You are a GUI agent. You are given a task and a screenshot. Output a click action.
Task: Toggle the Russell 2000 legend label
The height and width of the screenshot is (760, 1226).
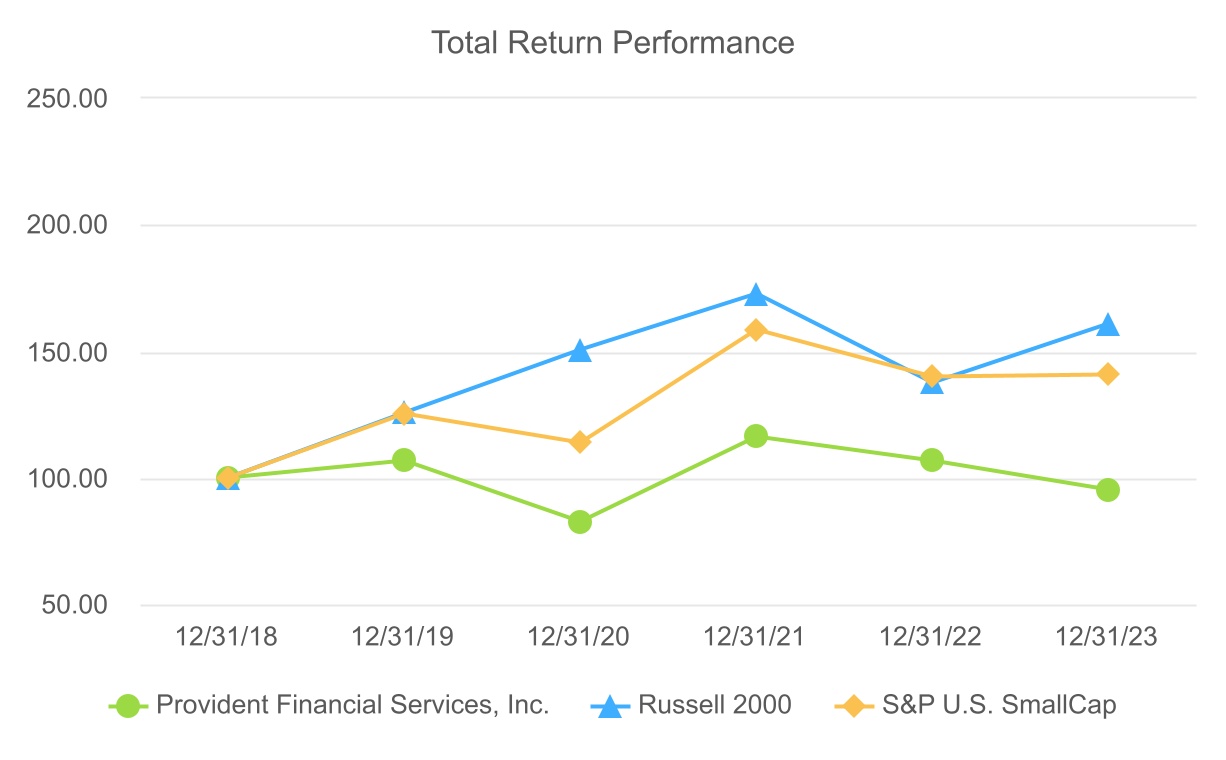click(715, 705)
